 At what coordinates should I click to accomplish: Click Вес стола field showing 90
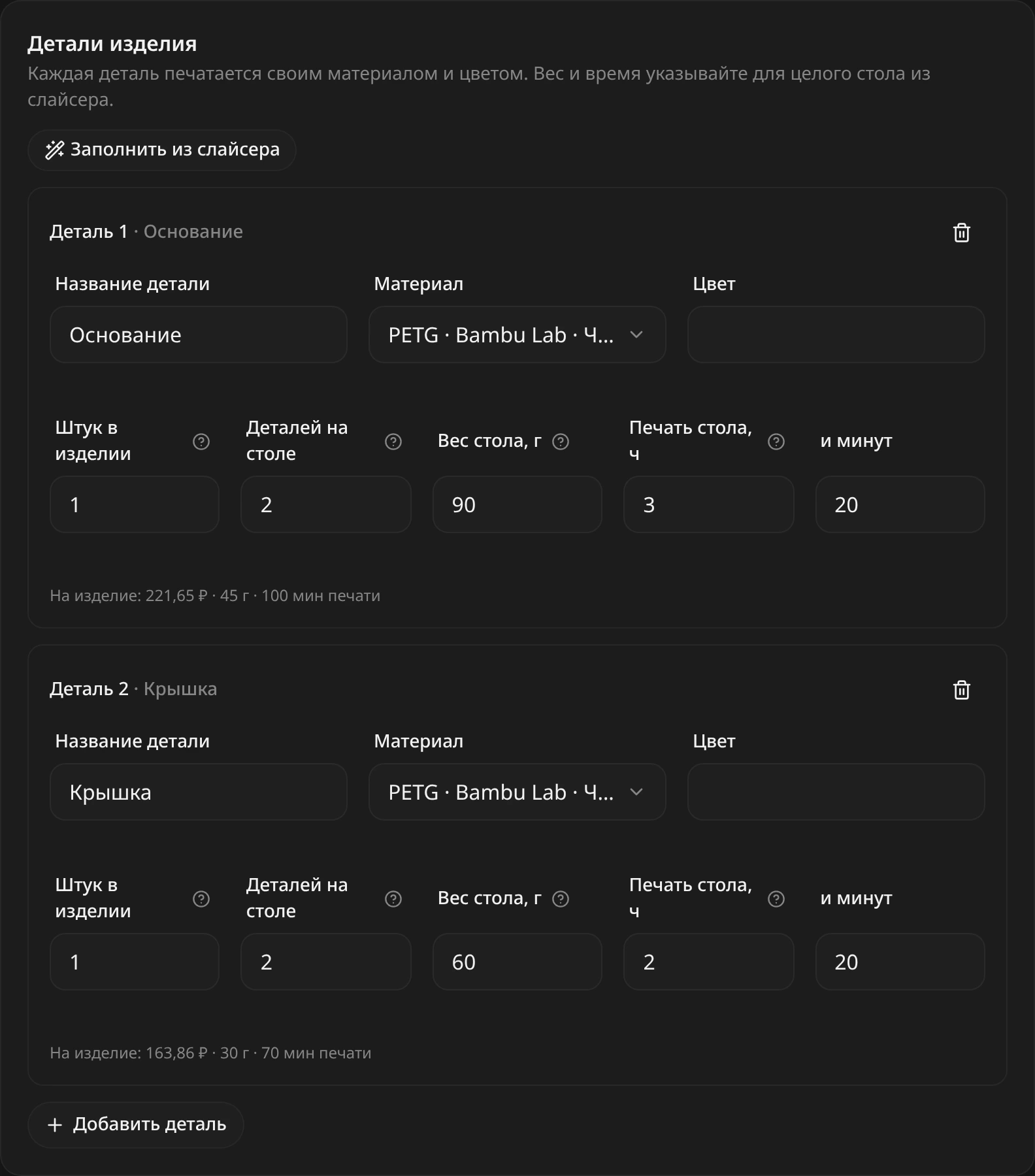point(517,504)
